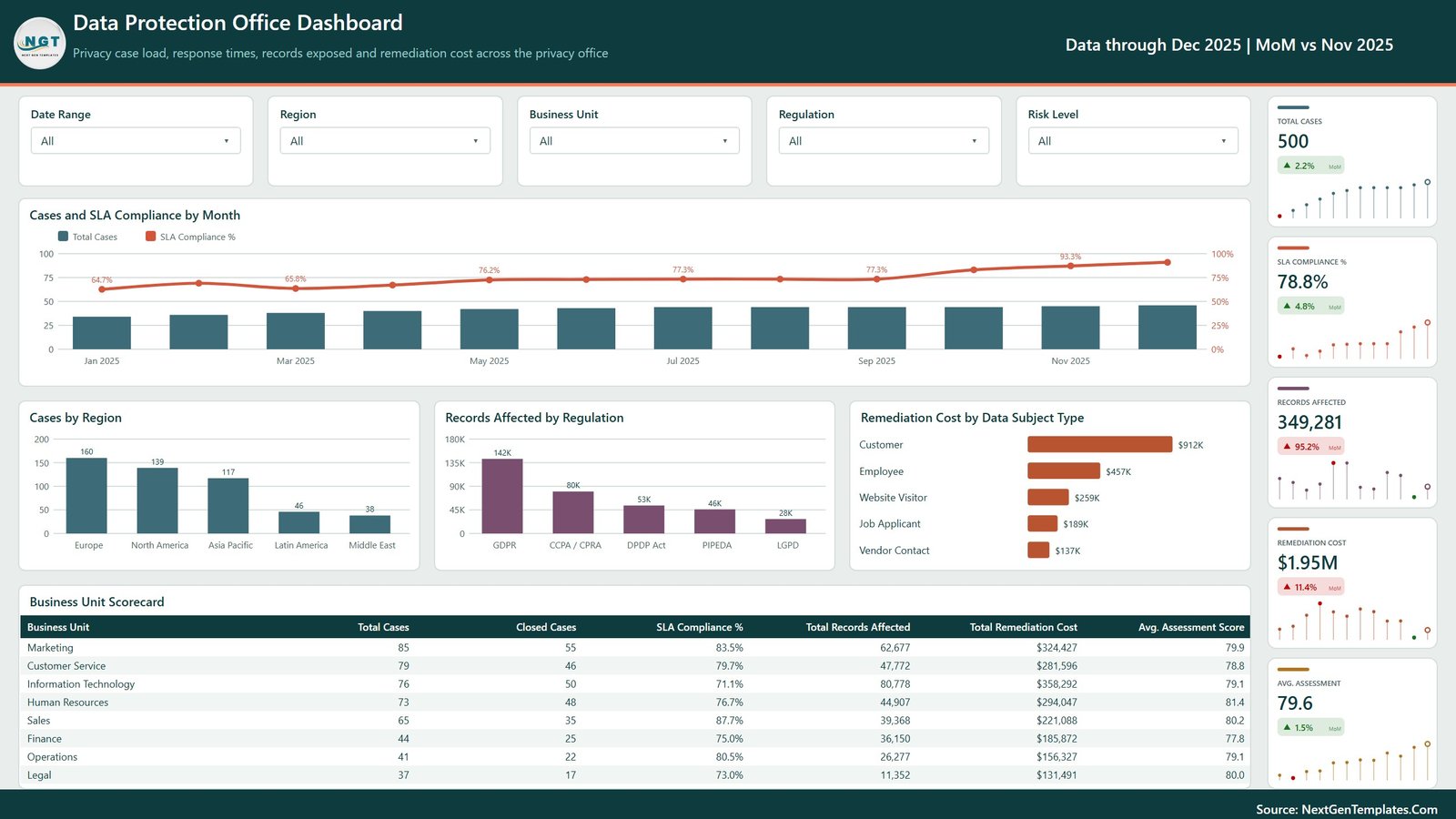This screenshot has width=1456, height=819.
Task: Click the North America bar showing 139
Action: [157, 500]
